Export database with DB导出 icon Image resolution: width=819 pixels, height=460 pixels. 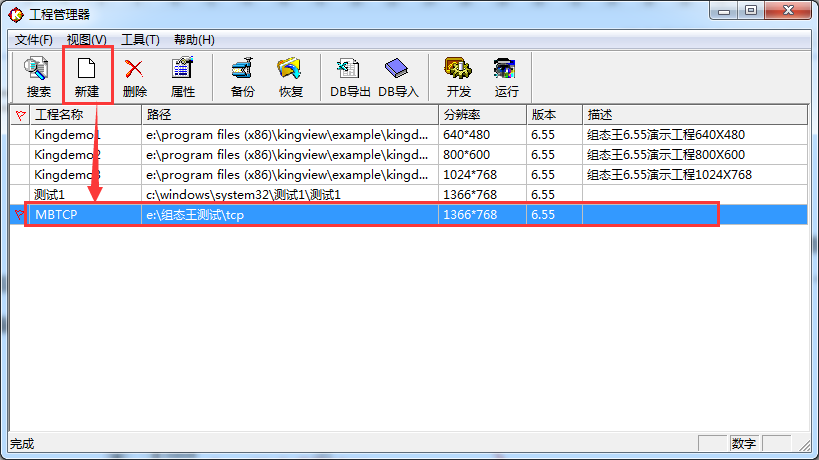tap(350, 77)
